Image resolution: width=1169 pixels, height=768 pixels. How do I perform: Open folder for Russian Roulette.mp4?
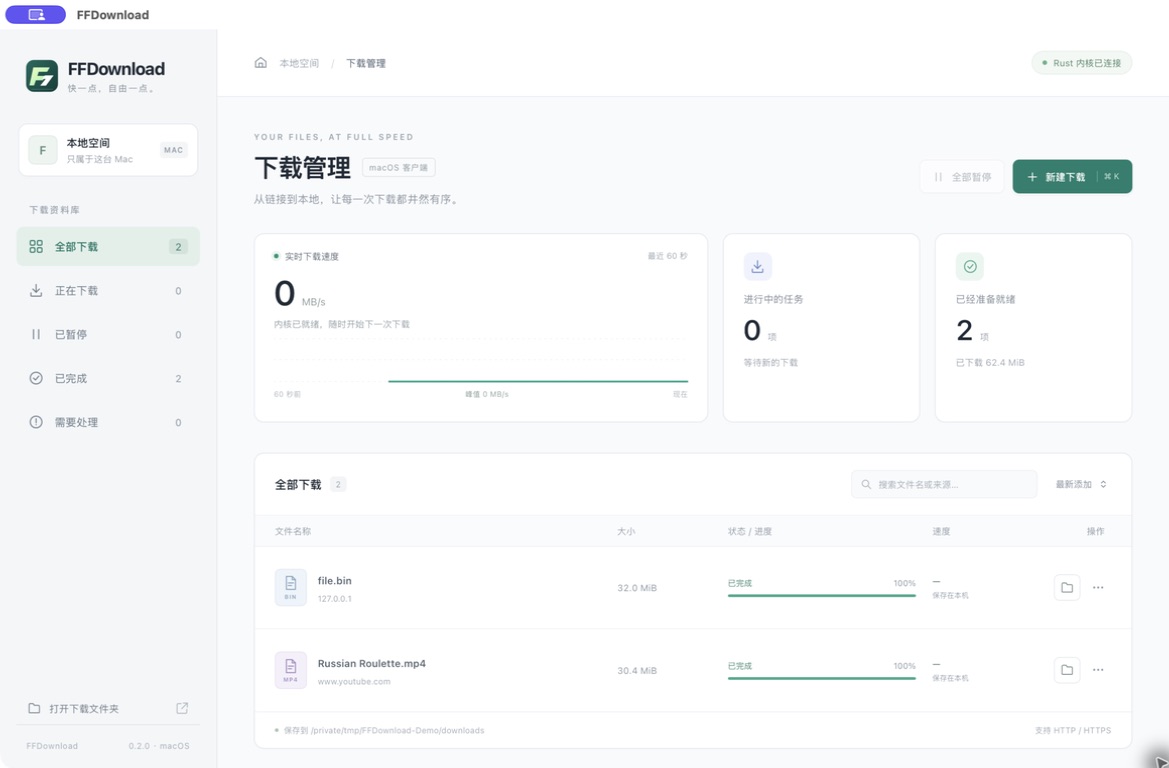[x=1067, y=670]
